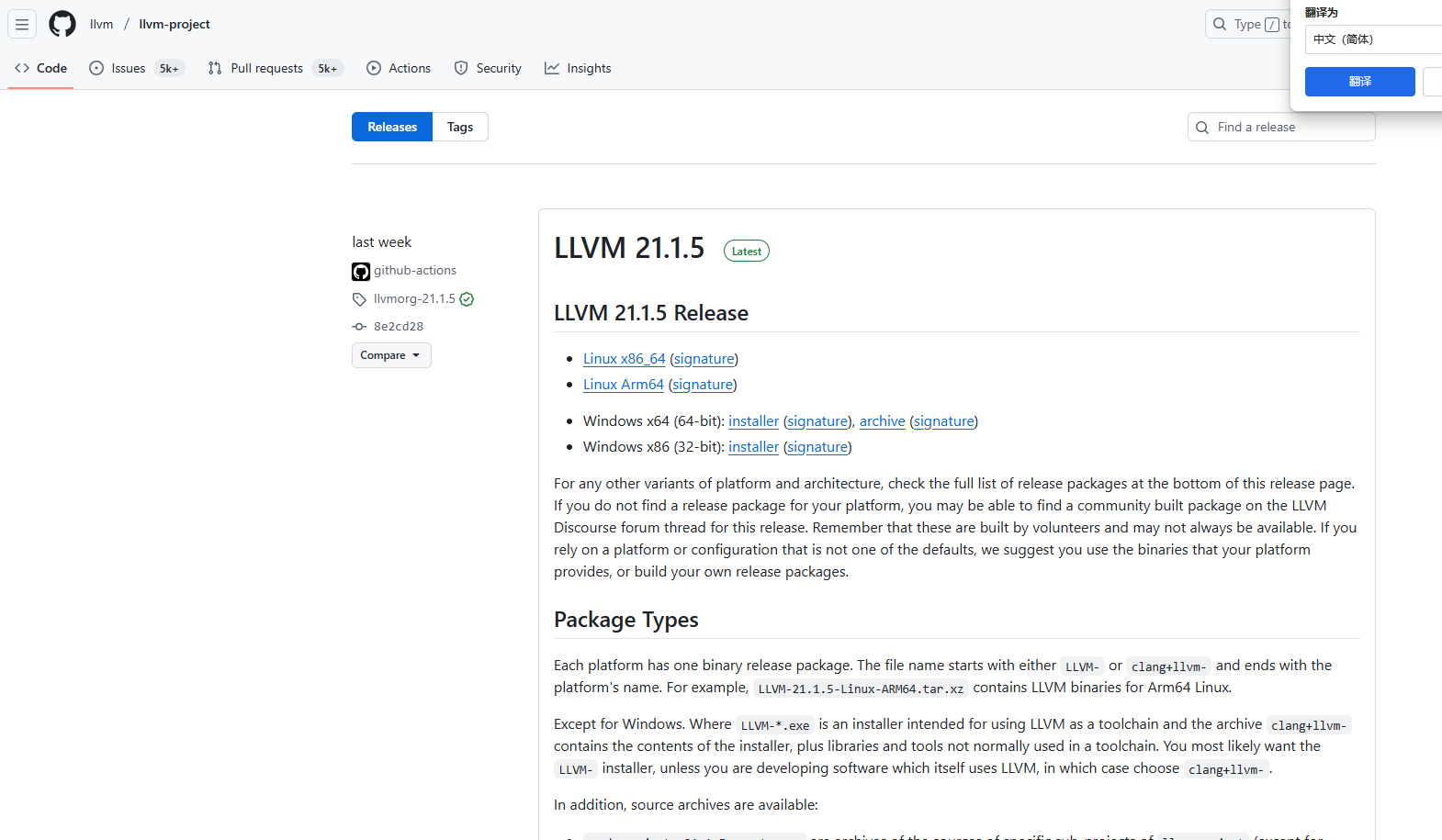The width and height of the screenshot is (1442, 840).
Task: Download Windows x64 installer
Action: tap(754, 421)
